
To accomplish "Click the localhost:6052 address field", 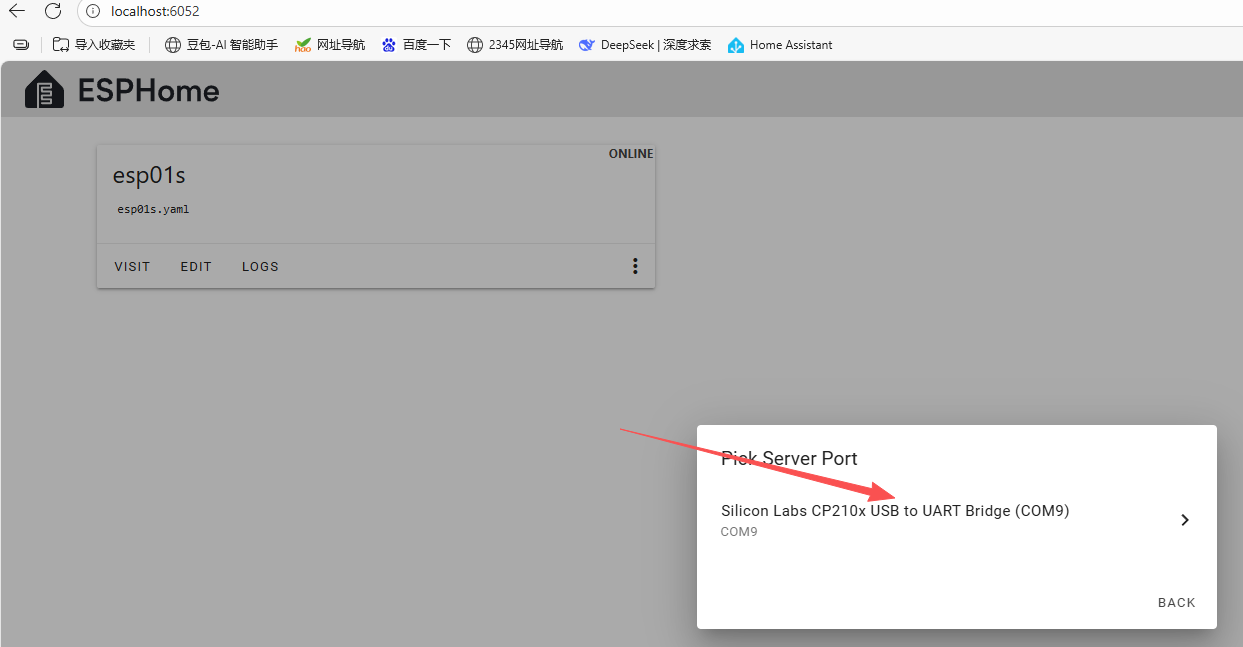I will coord(155,11).
